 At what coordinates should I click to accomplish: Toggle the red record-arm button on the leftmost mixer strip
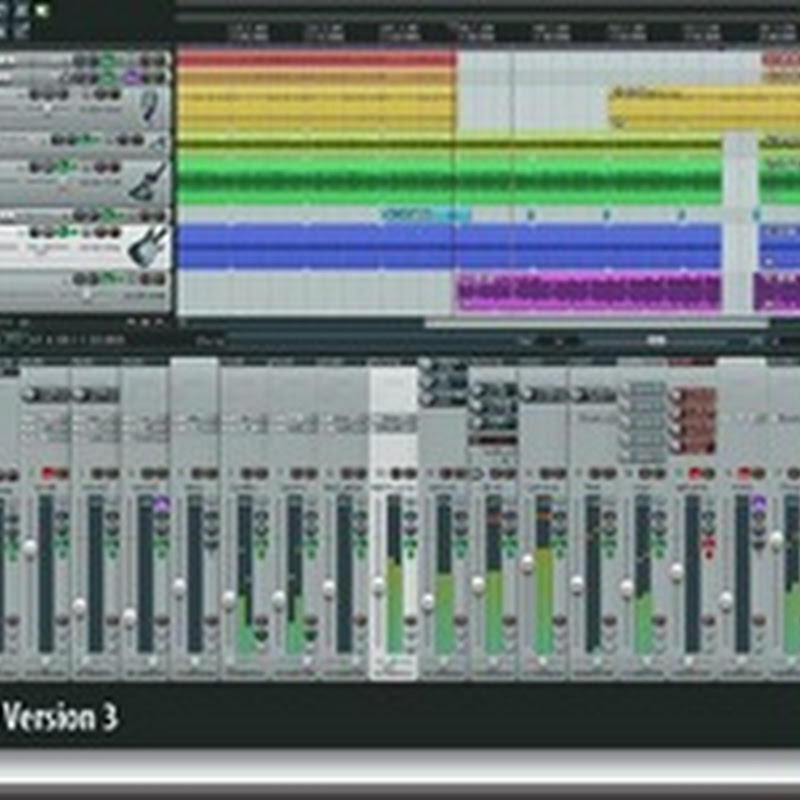tap(48, 473)
